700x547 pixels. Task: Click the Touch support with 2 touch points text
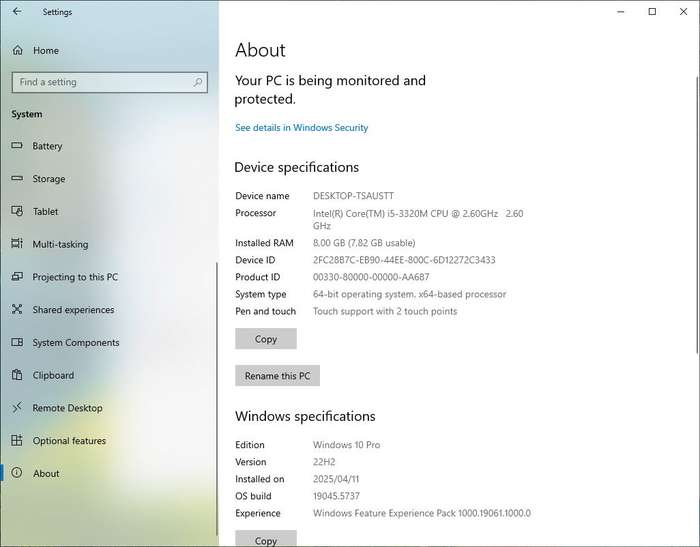click(x=385, y=311)
